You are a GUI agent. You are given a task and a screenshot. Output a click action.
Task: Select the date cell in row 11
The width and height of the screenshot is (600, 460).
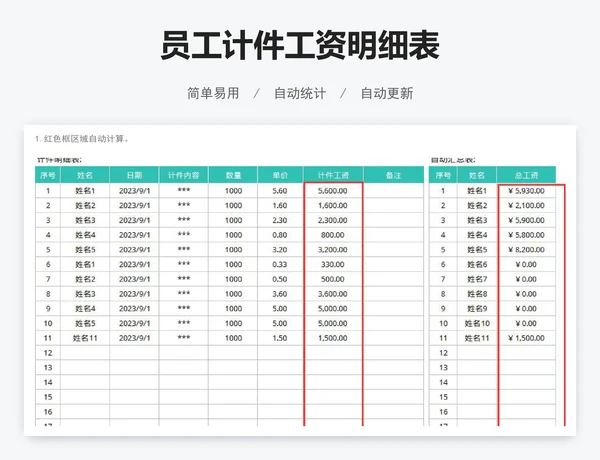[134, 338]
